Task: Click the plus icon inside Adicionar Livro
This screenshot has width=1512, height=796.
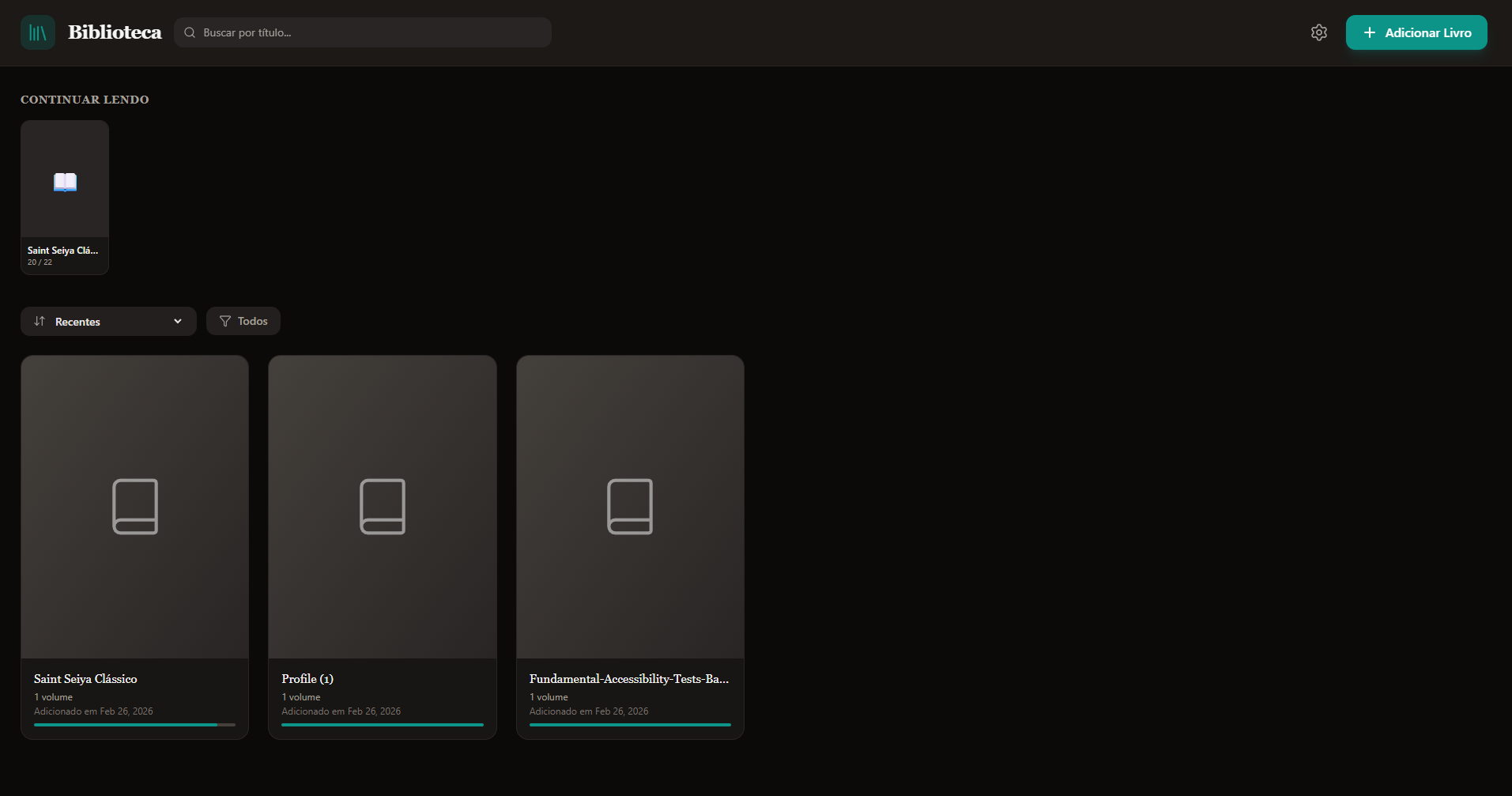Action: 1368,32
